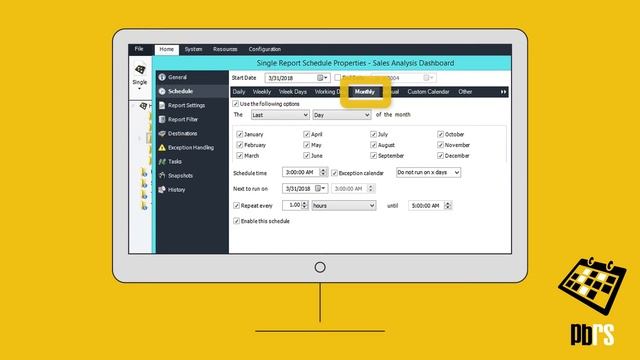
Task: Adjust the until time spinner
Action: pyautogui.click(x=448, y=206)
